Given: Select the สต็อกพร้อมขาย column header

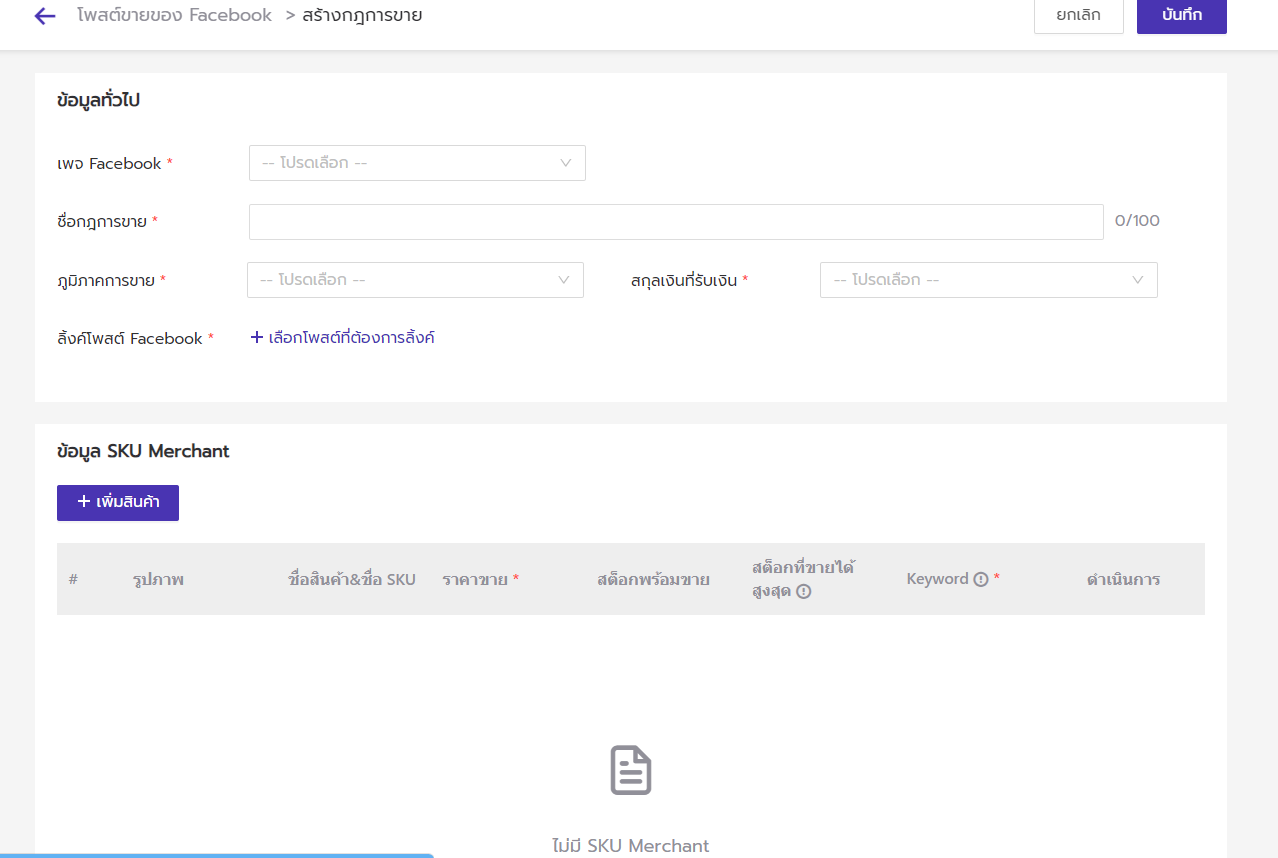Looking at the screenshot, I should coord(653,579).
